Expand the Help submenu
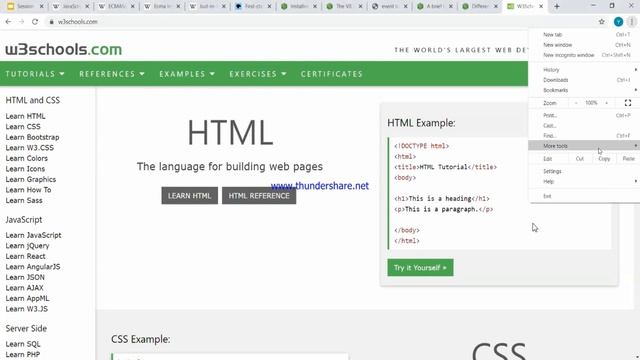 pyautogui.click(x=584, y=181)
